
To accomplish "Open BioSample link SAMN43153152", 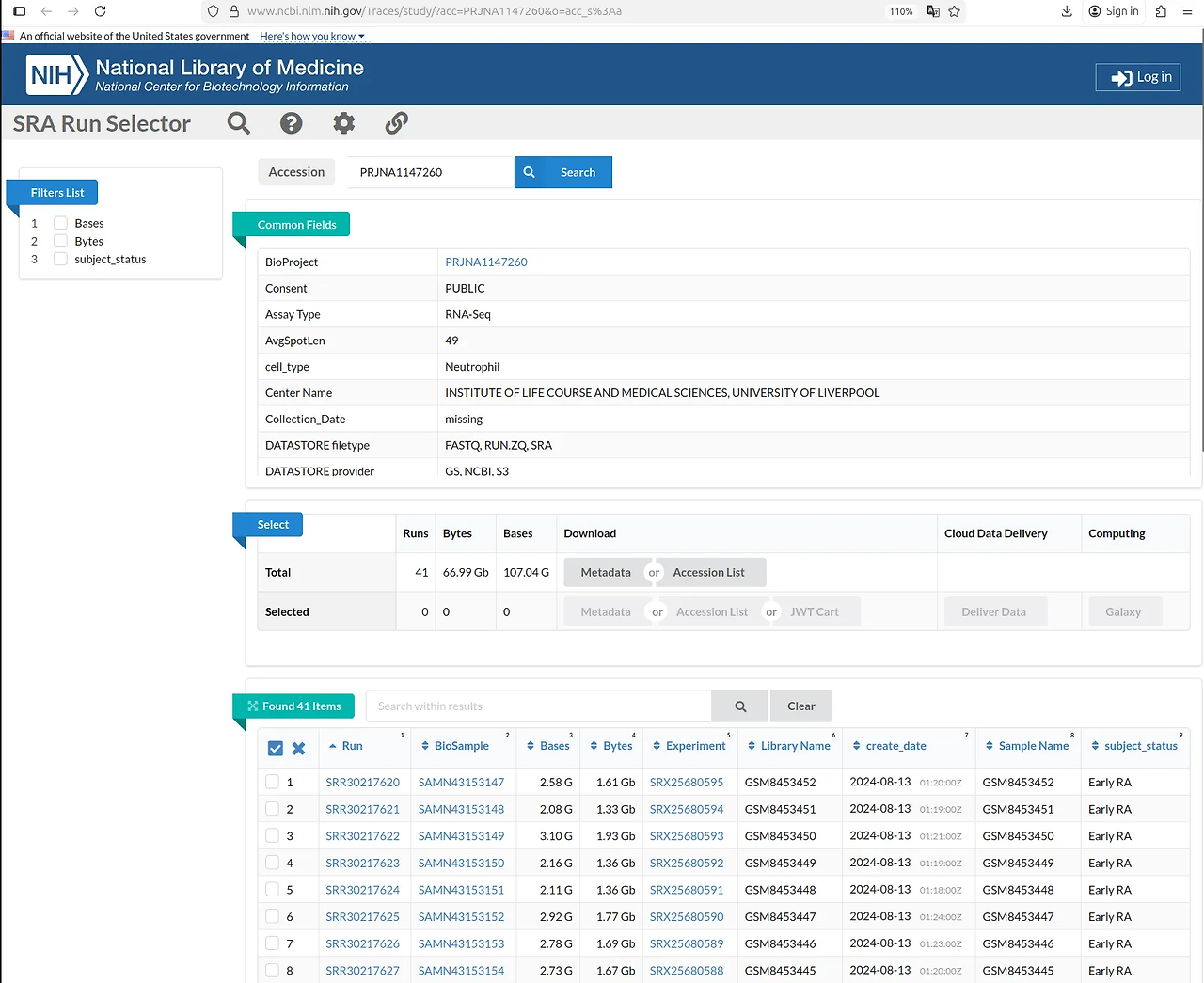I will tap(461, 917).
